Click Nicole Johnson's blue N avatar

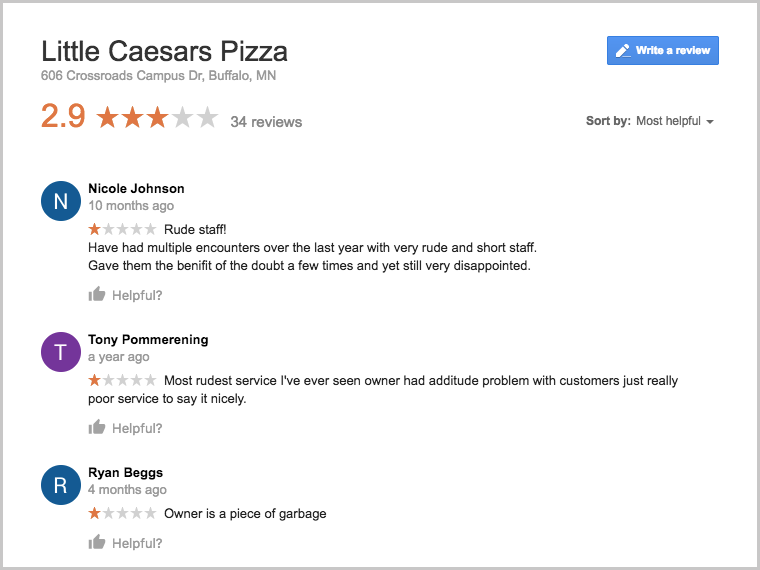pyautogui.click(x=60, y=201)
